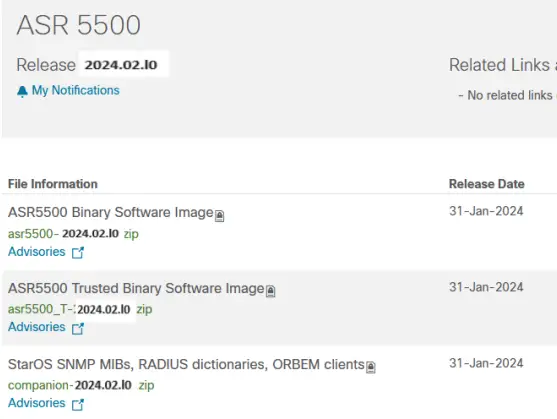This screenshot has width=557, height=419.
Task: Click release date of Trusted Binary Software Image
Action: (x=486, y=287)
